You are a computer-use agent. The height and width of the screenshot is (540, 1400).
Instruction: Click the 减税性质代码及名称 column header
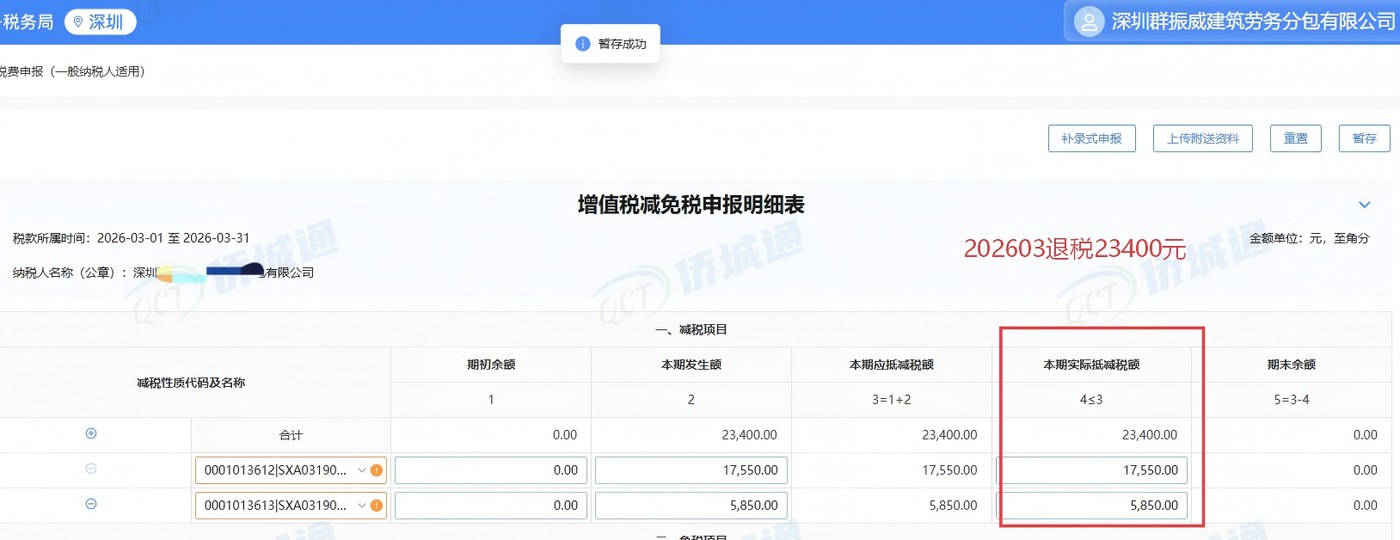191,382
